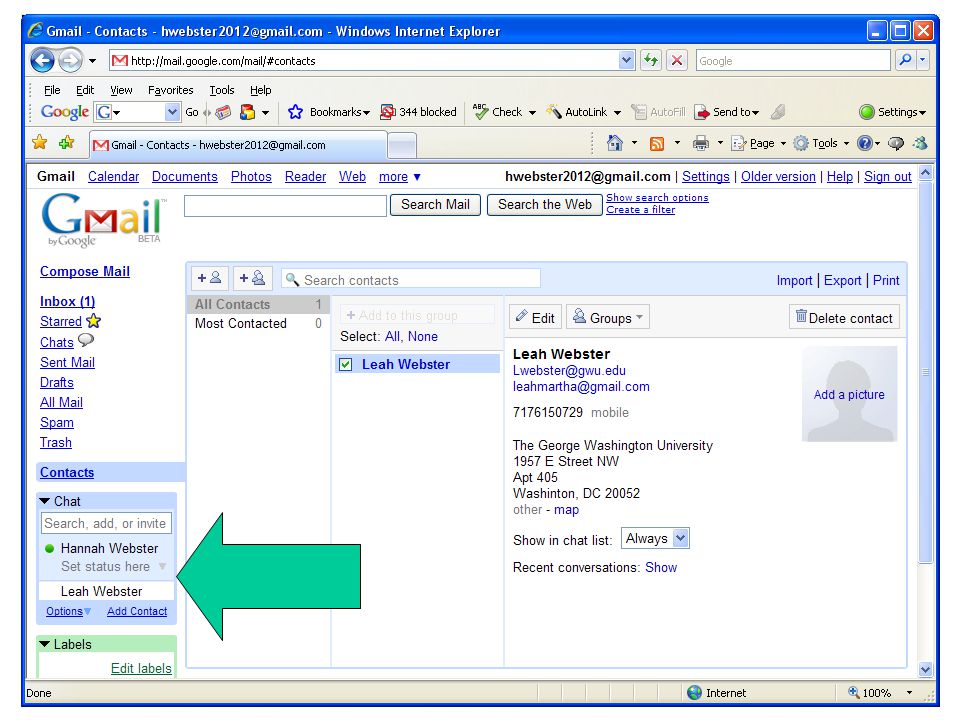Click the AutoLink icon in Google toolbar
Viewport: 960px width, 720px height.
click(553, 111)
